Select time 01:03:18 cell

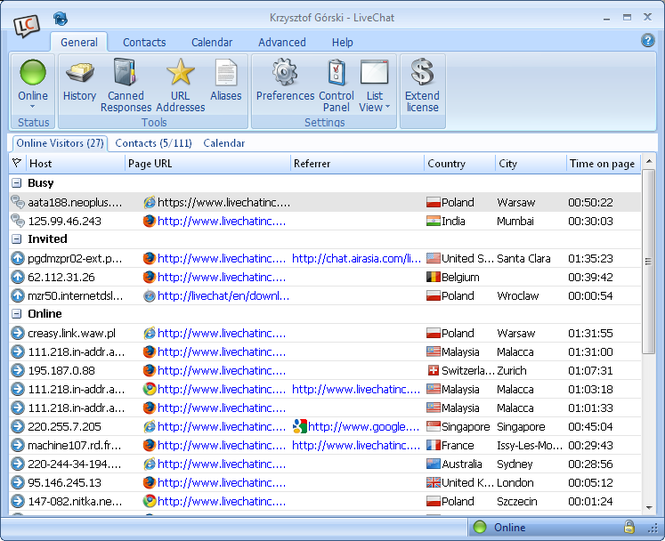coord(590,389)
